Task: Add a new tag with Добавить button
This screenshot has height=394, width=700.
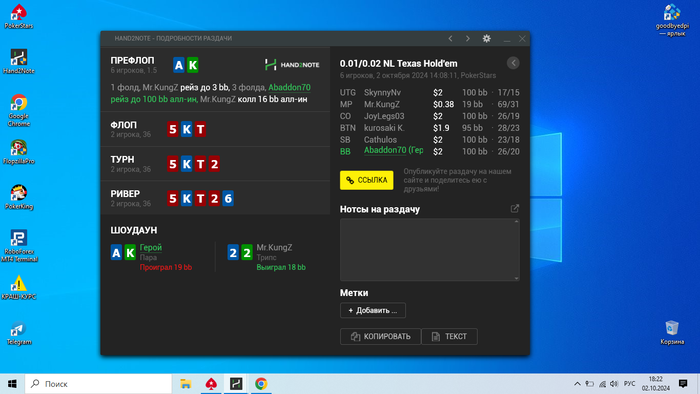Action: [x=373, y=311]
